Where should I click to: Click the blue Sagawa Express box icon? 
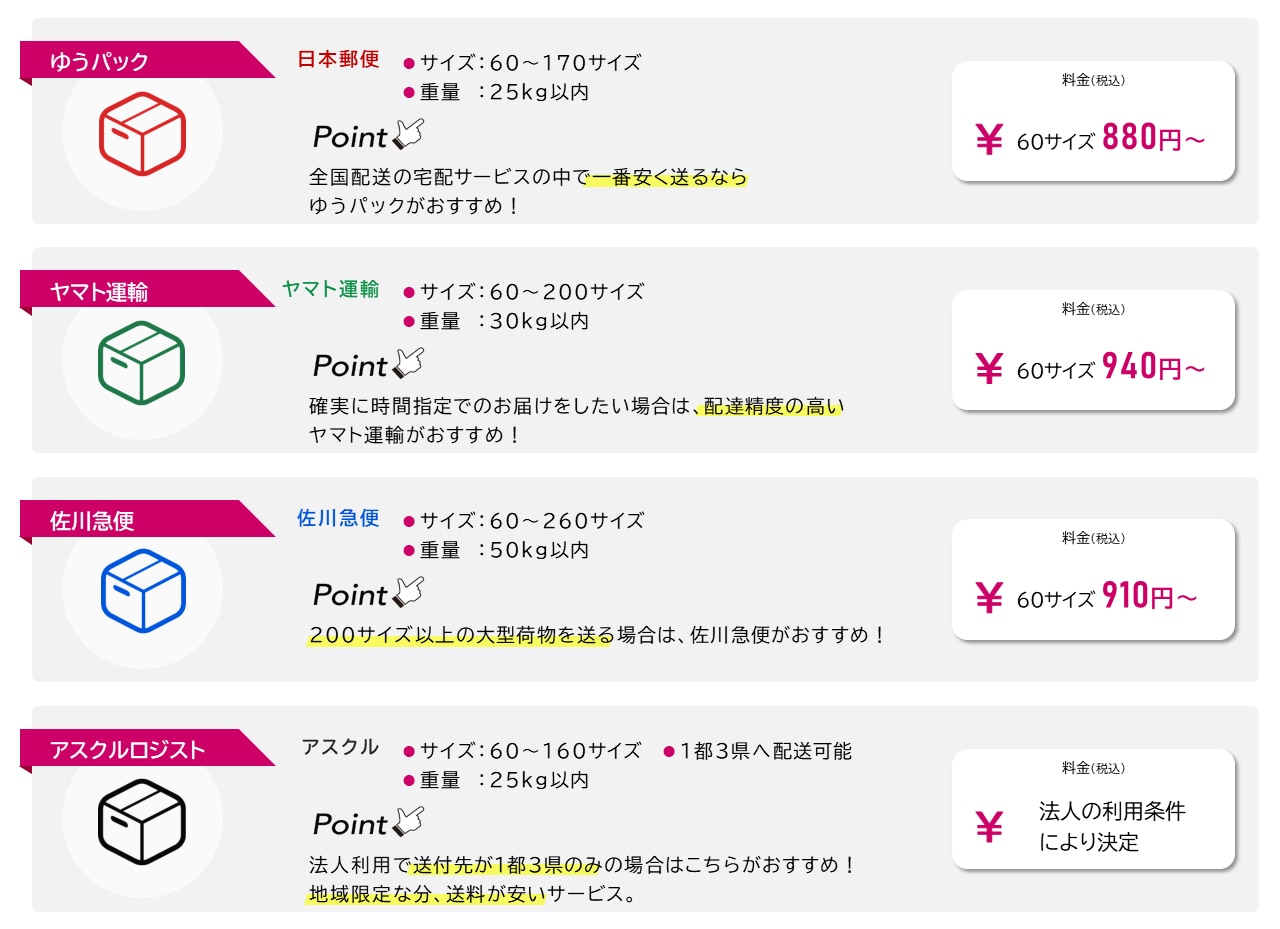click(x=142, y=592)
